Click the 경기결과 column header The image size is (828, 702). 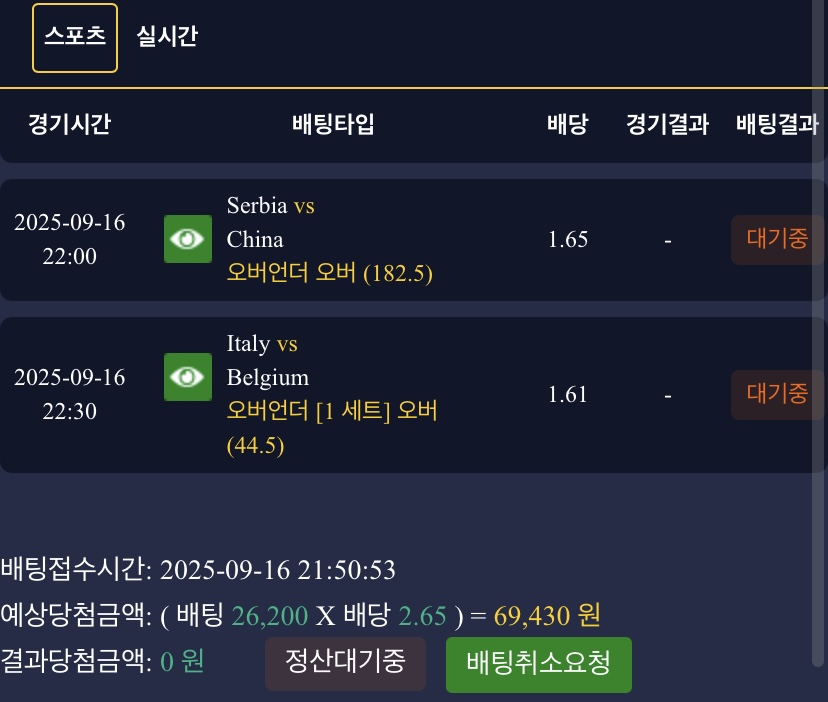point(667,125)
